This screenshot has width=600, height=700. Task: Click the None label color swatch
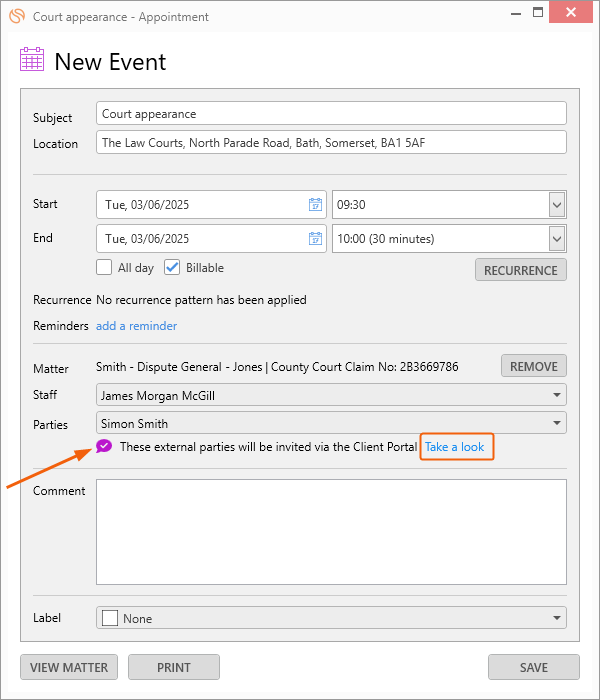[x=110, y=618]
